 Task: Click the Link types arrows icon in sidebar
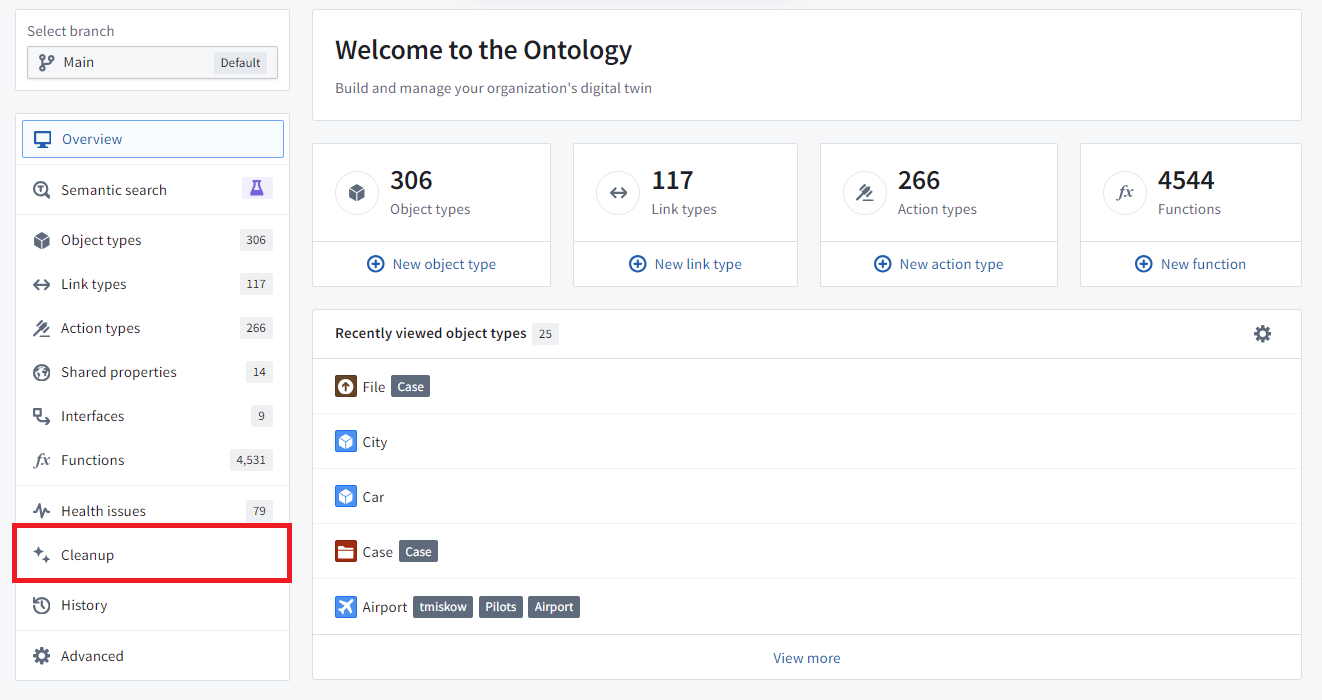tap(41, 284)
